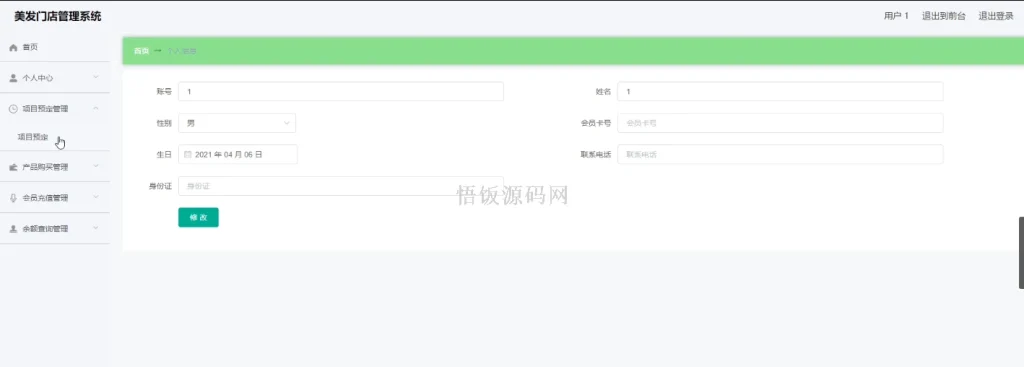The height and width of the screenshot is (367, 1024).
Task: Open the 余额查询管理 sidebar menu
Action: [55, 229]
